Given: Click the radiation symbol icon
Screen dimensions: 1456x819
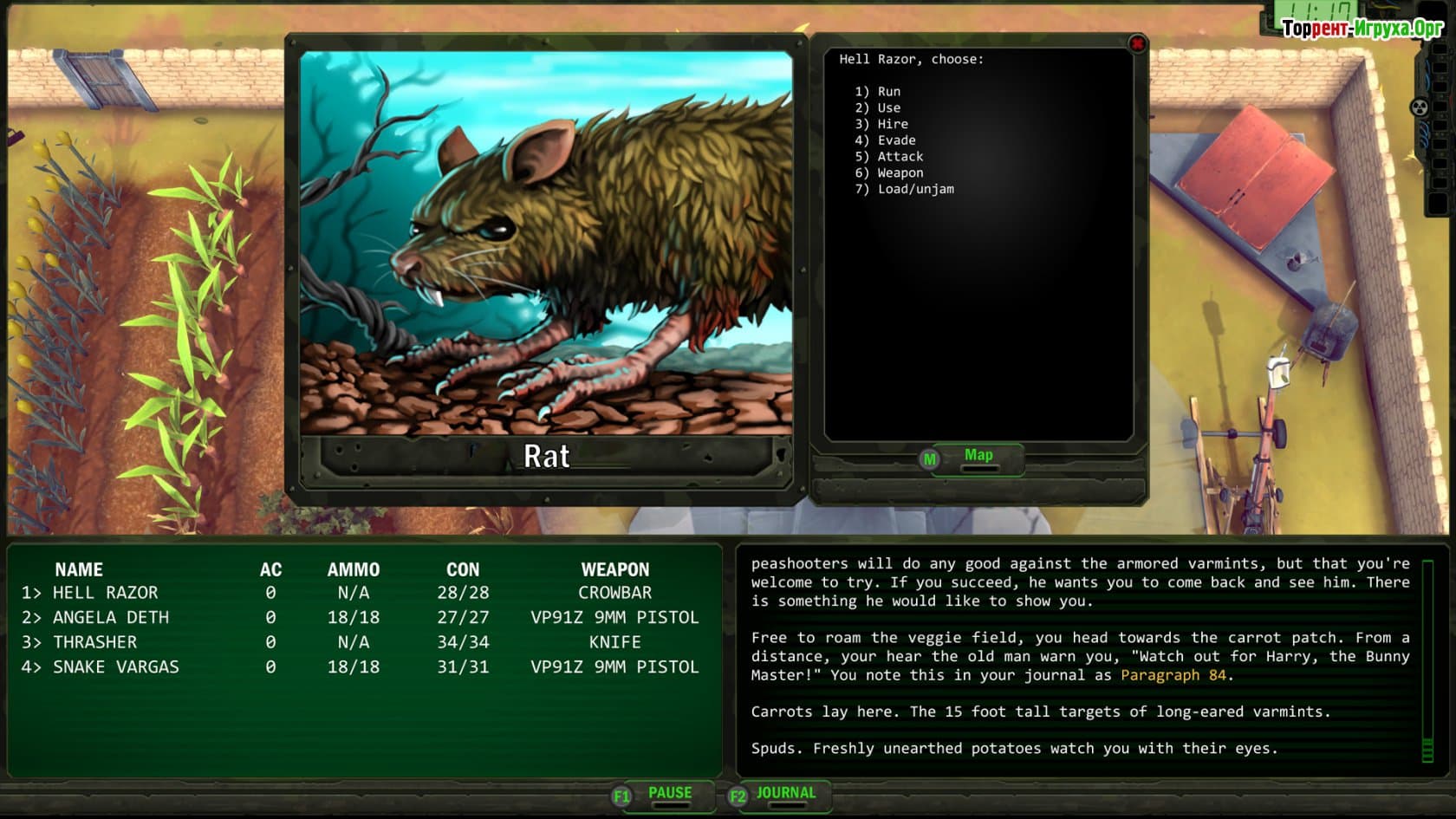Looking at the screenshot, I should point(1419,107).
